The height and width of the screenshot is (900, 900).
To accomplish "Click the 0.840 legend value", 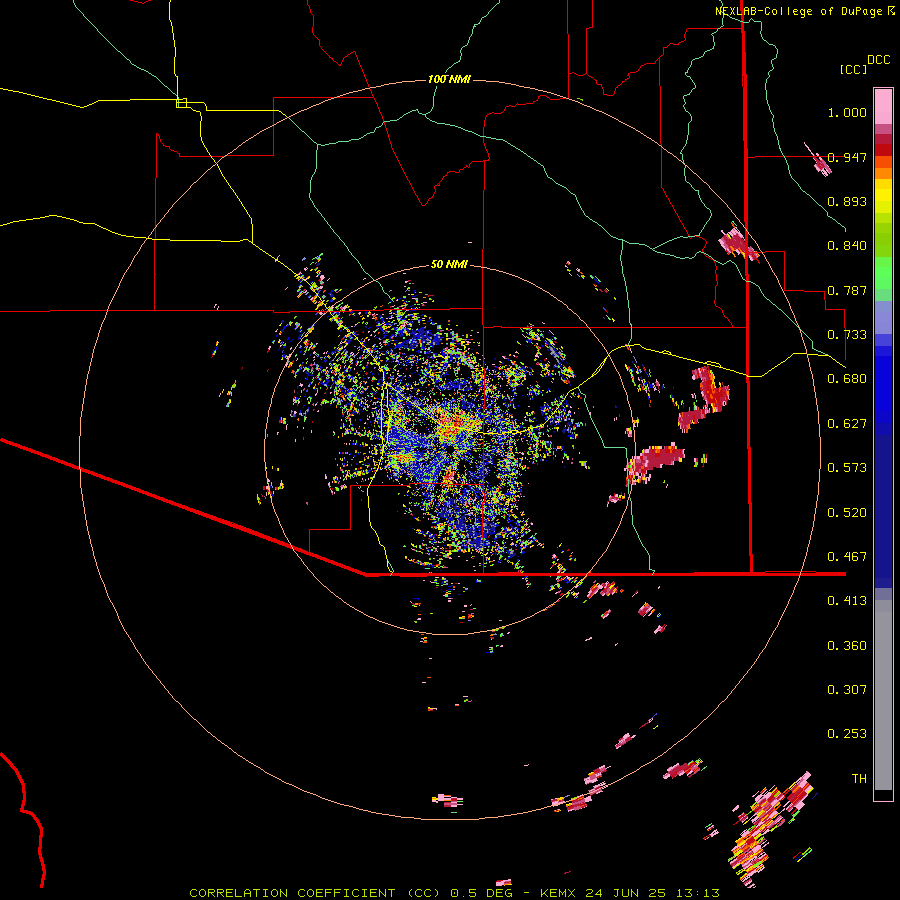I will [x=847, y=246].
